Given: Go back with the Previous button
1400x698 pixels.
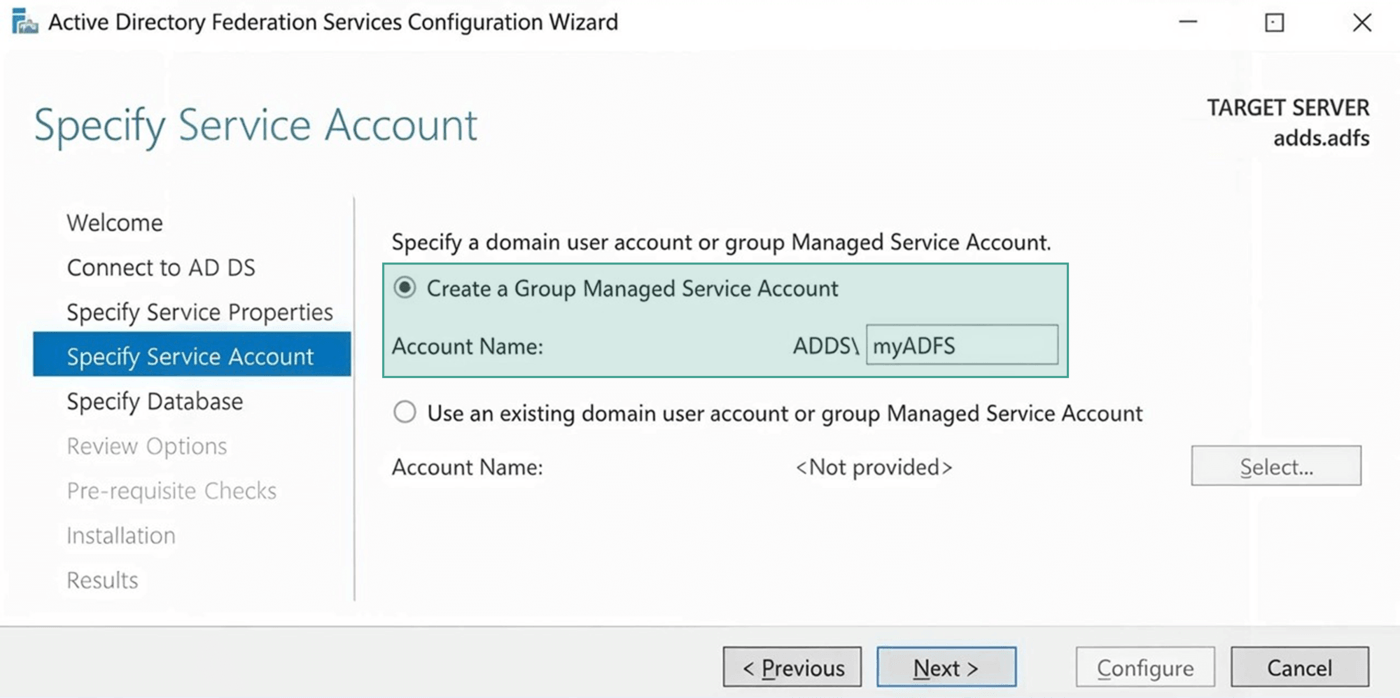Looking at the screenshot, I should coord(792,668).
